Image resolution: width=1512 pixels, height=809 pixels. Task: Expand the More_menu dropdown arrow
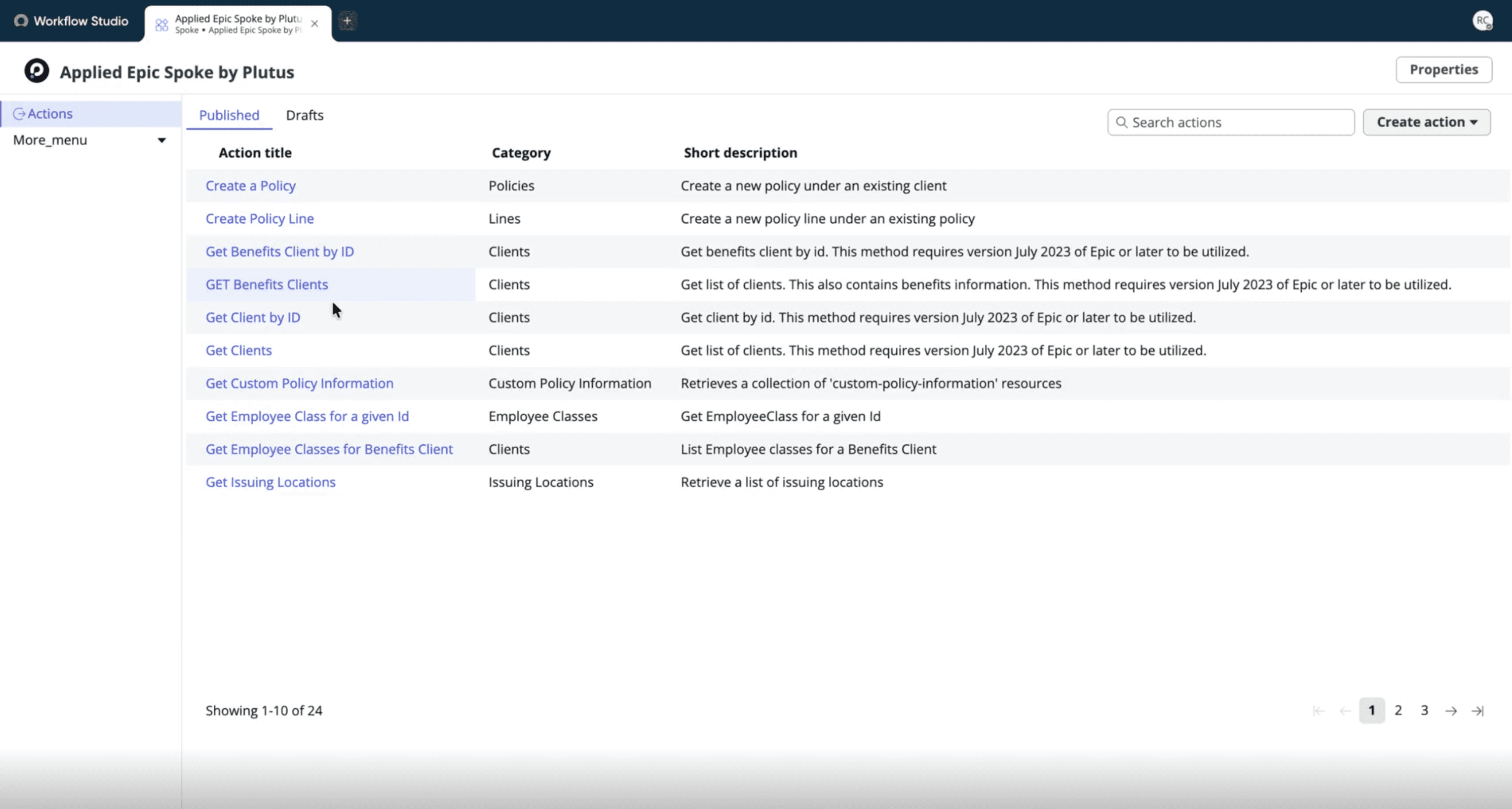click(x=162, y=140)
